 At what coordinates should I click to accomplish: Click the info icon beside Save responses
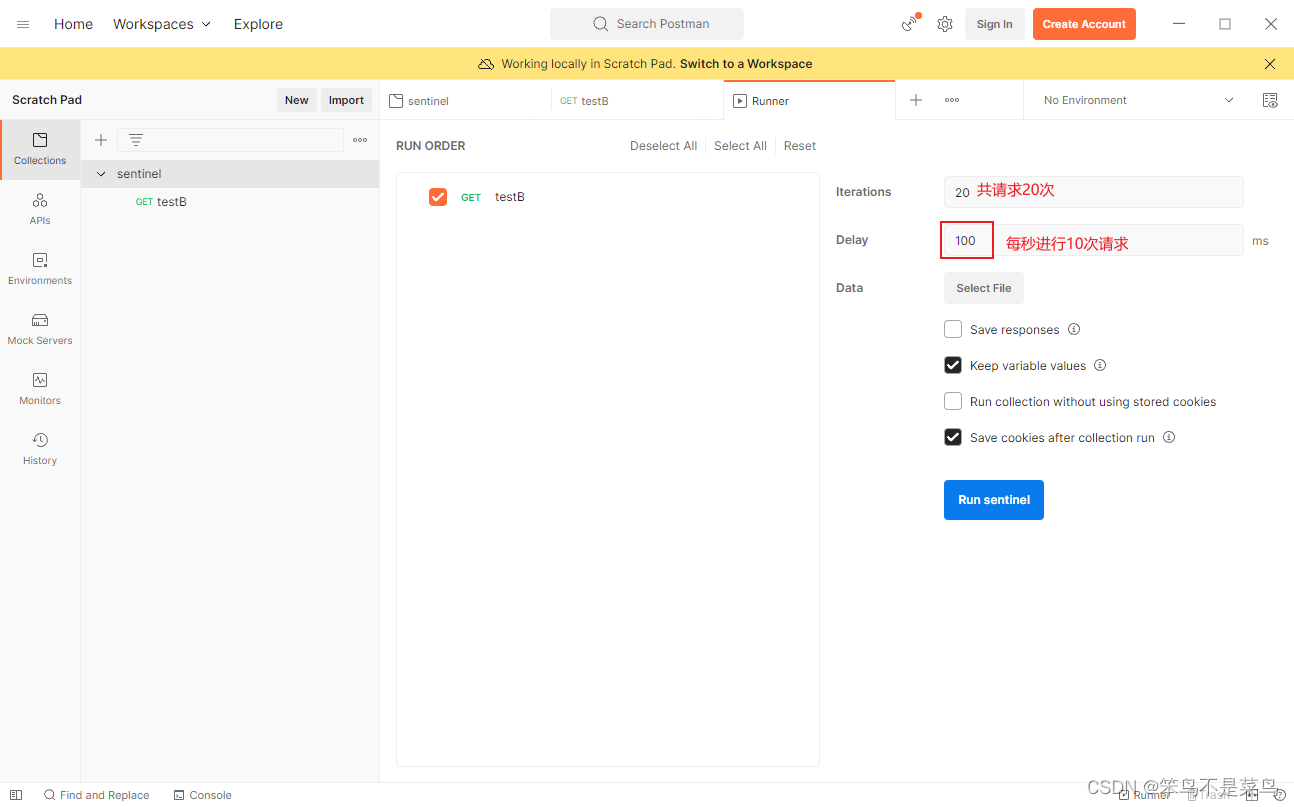tap(1074, 329)
